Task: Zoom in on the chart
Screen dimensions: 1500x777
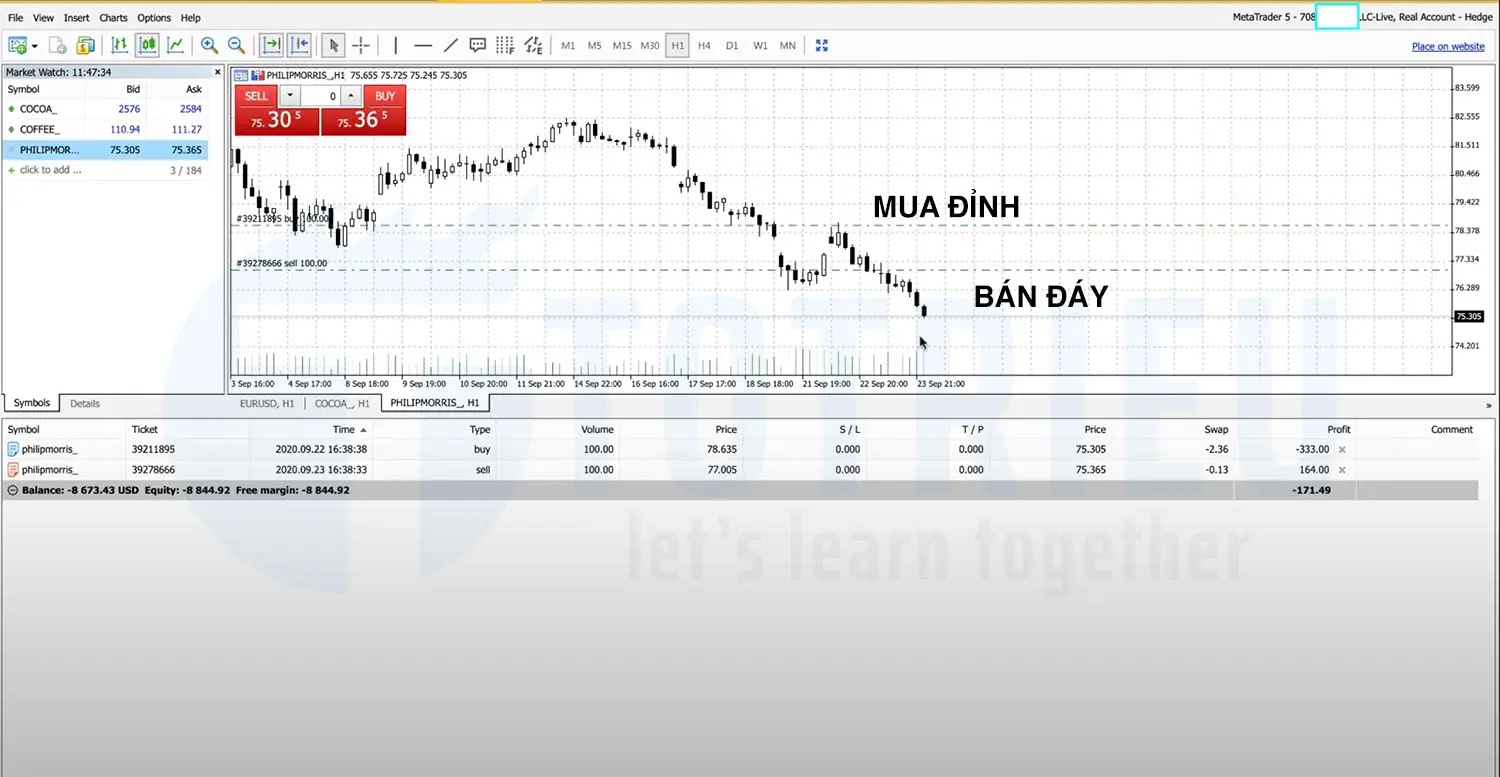Action: (209, 45)
